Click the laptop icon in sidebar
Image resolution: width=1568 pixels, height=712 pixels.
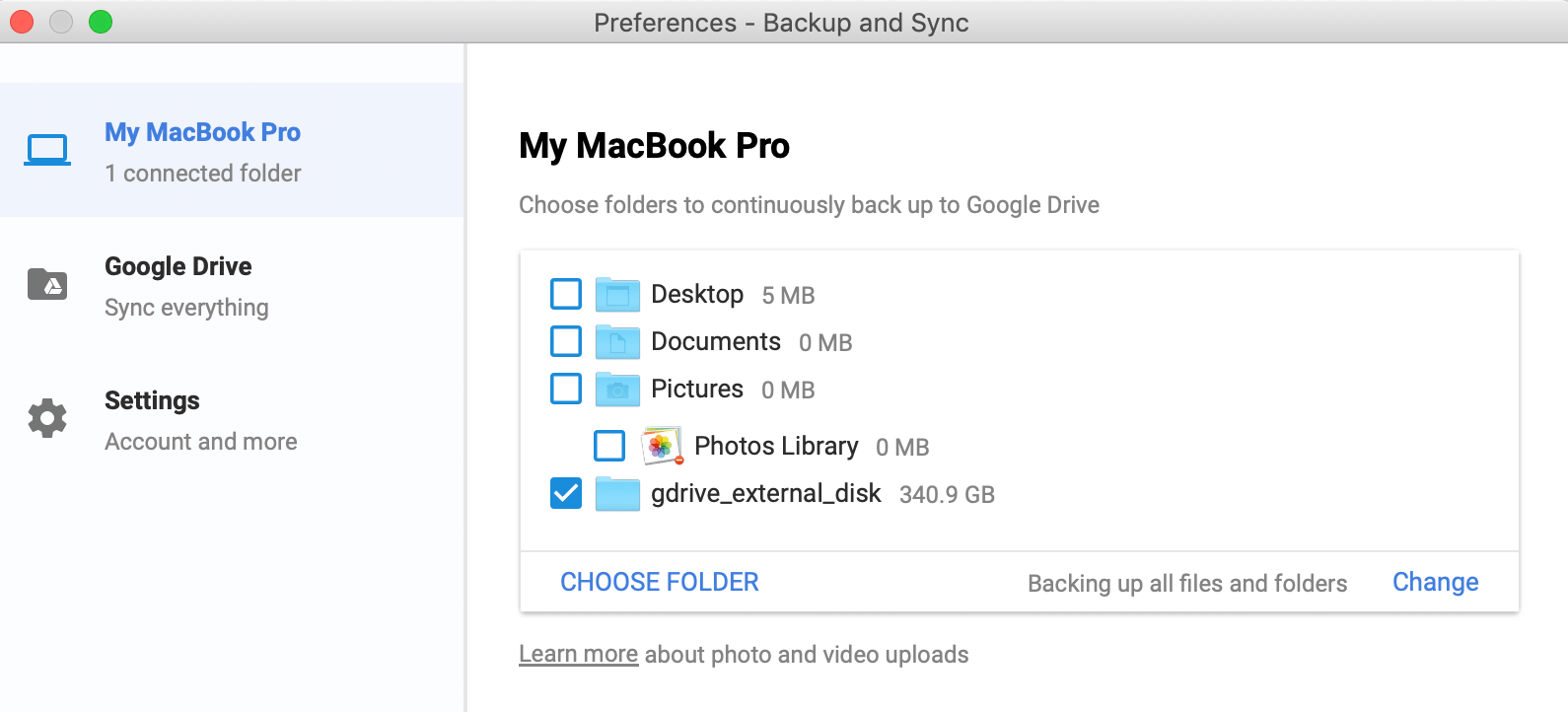point(47,150)
